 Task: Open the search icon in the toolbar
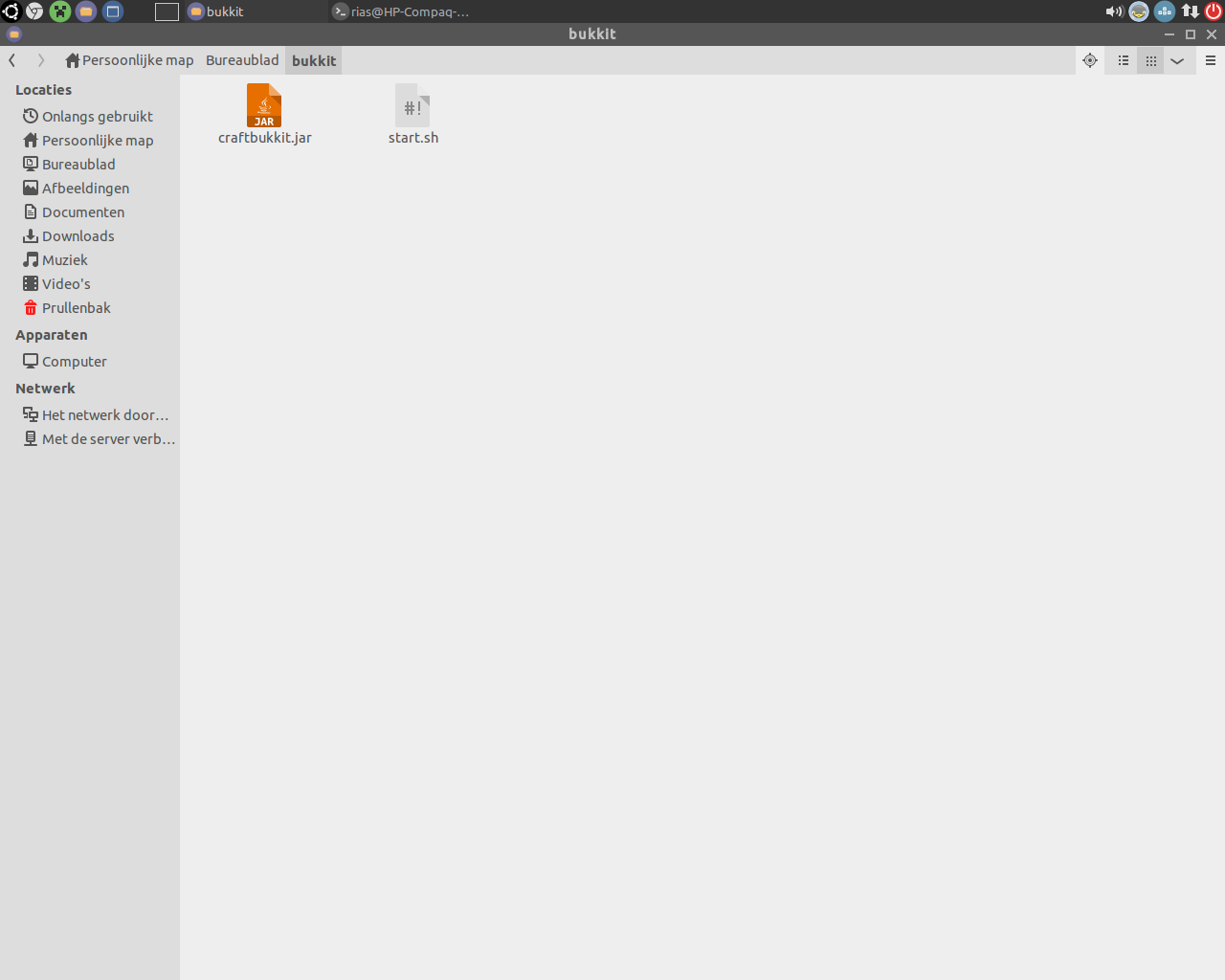(1090, 60)
